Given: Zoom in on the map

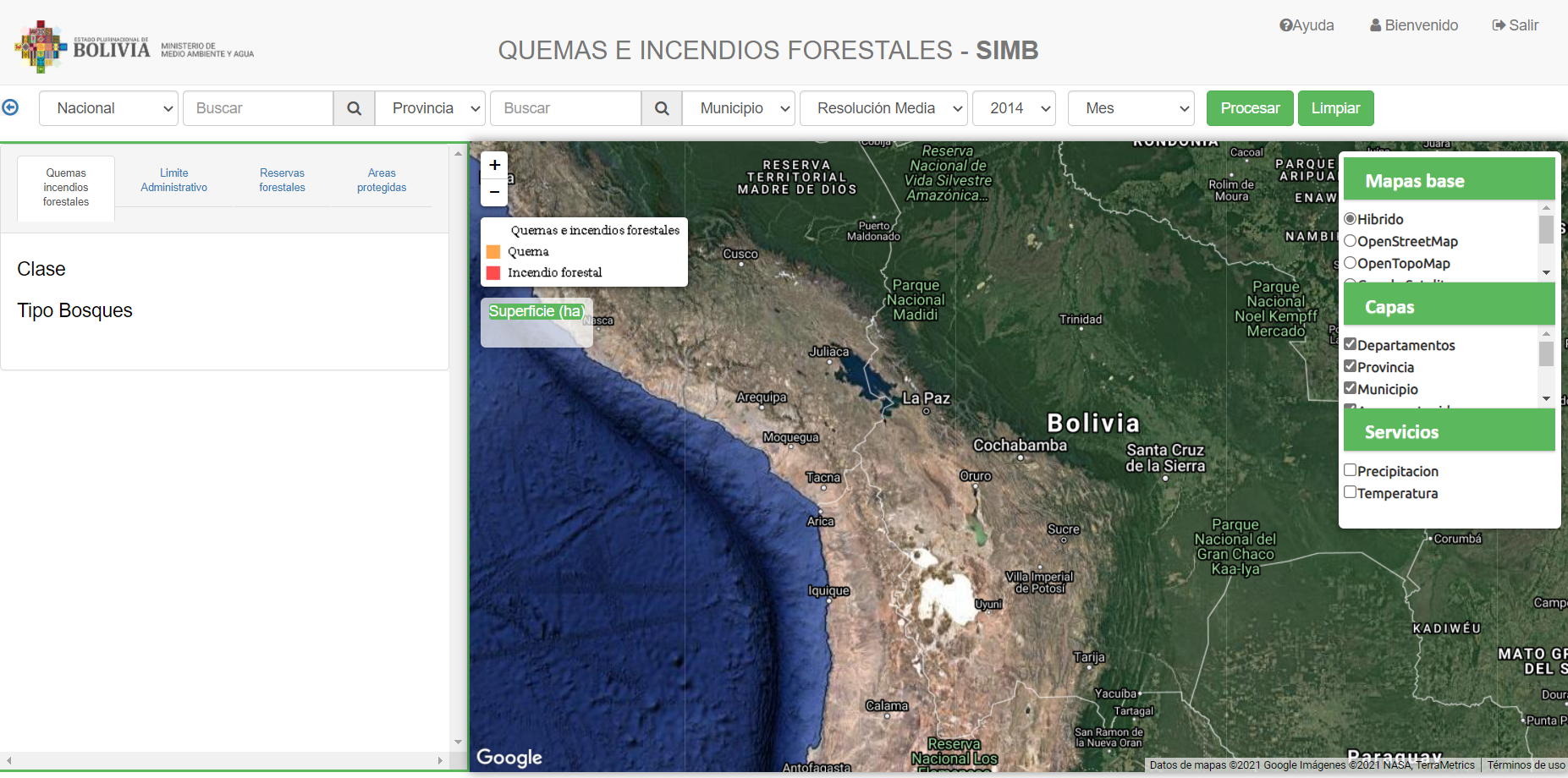Looking at the screenshot, I should (x=494, y=165).
